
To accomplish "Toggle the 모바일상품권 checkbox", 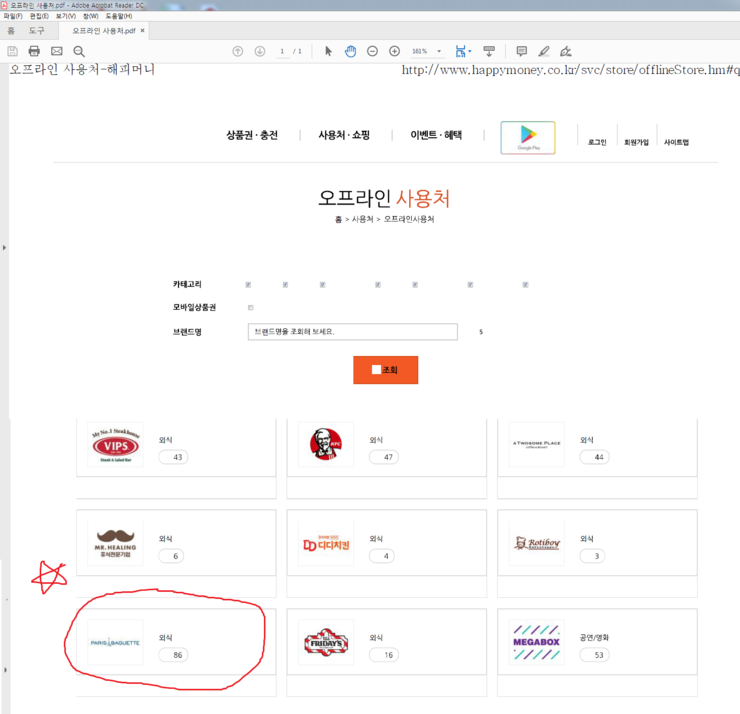I will (251, 308).
